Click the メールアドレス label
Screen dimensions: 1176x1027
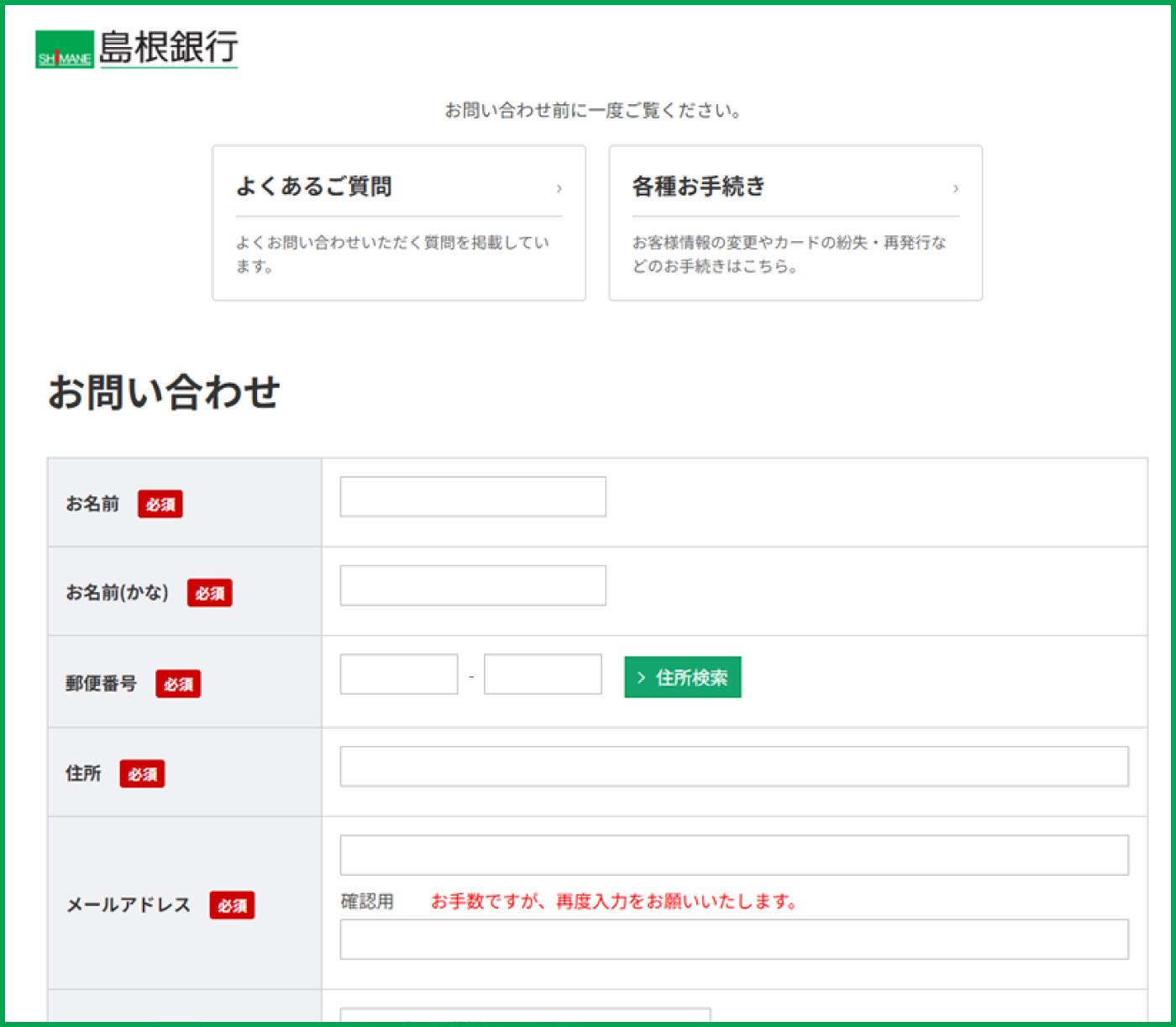(x=129, y=904)
